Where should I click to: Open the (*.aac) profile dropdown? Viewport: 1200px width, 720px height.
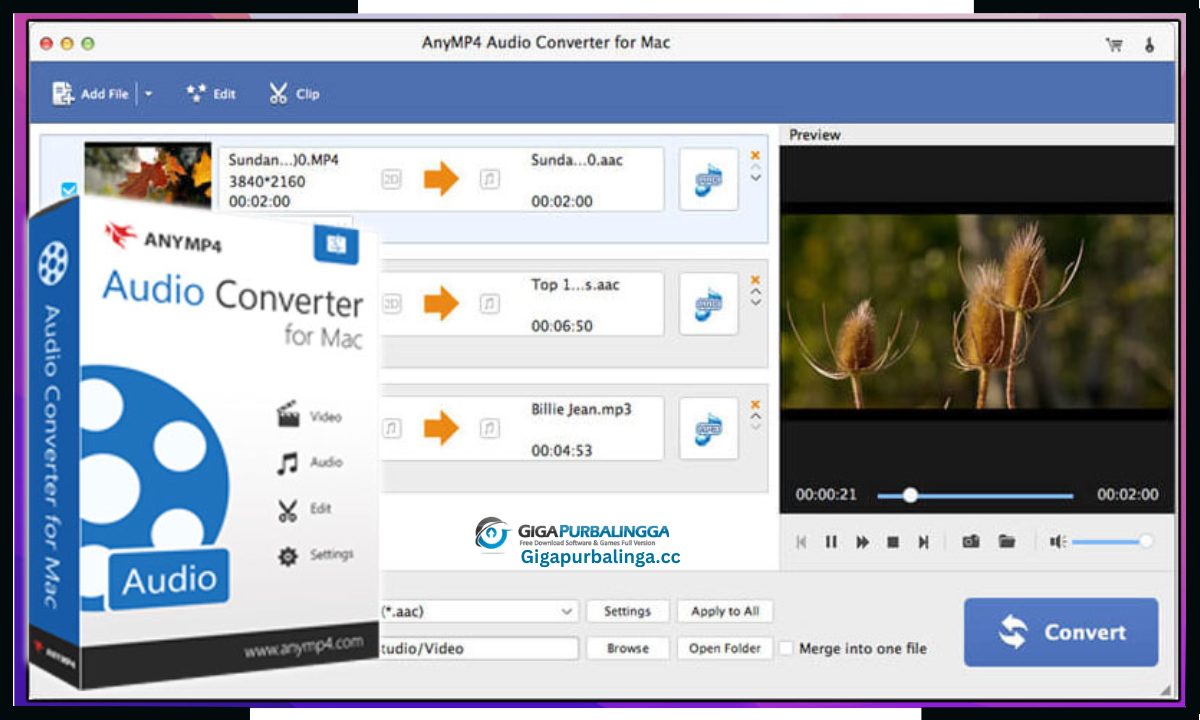tap(478, 611)
